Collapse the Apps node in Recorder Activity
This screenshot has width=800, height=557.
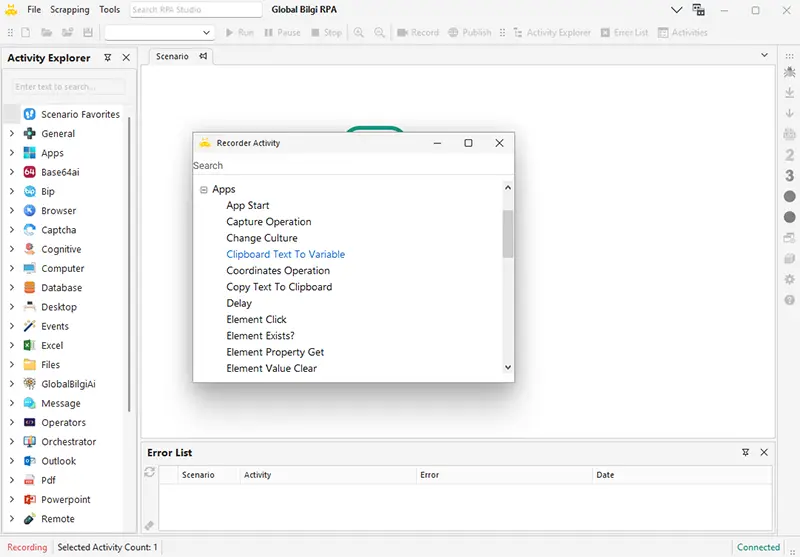click(204, 190)
